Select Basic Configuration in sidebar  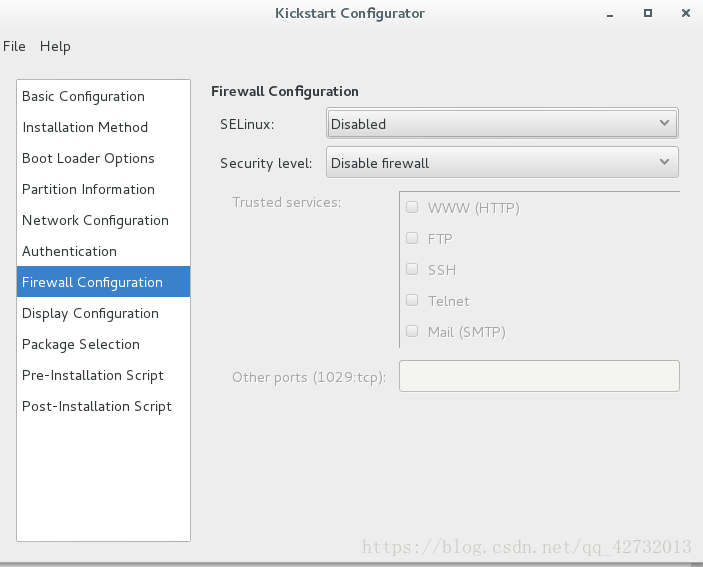point(104,96)
